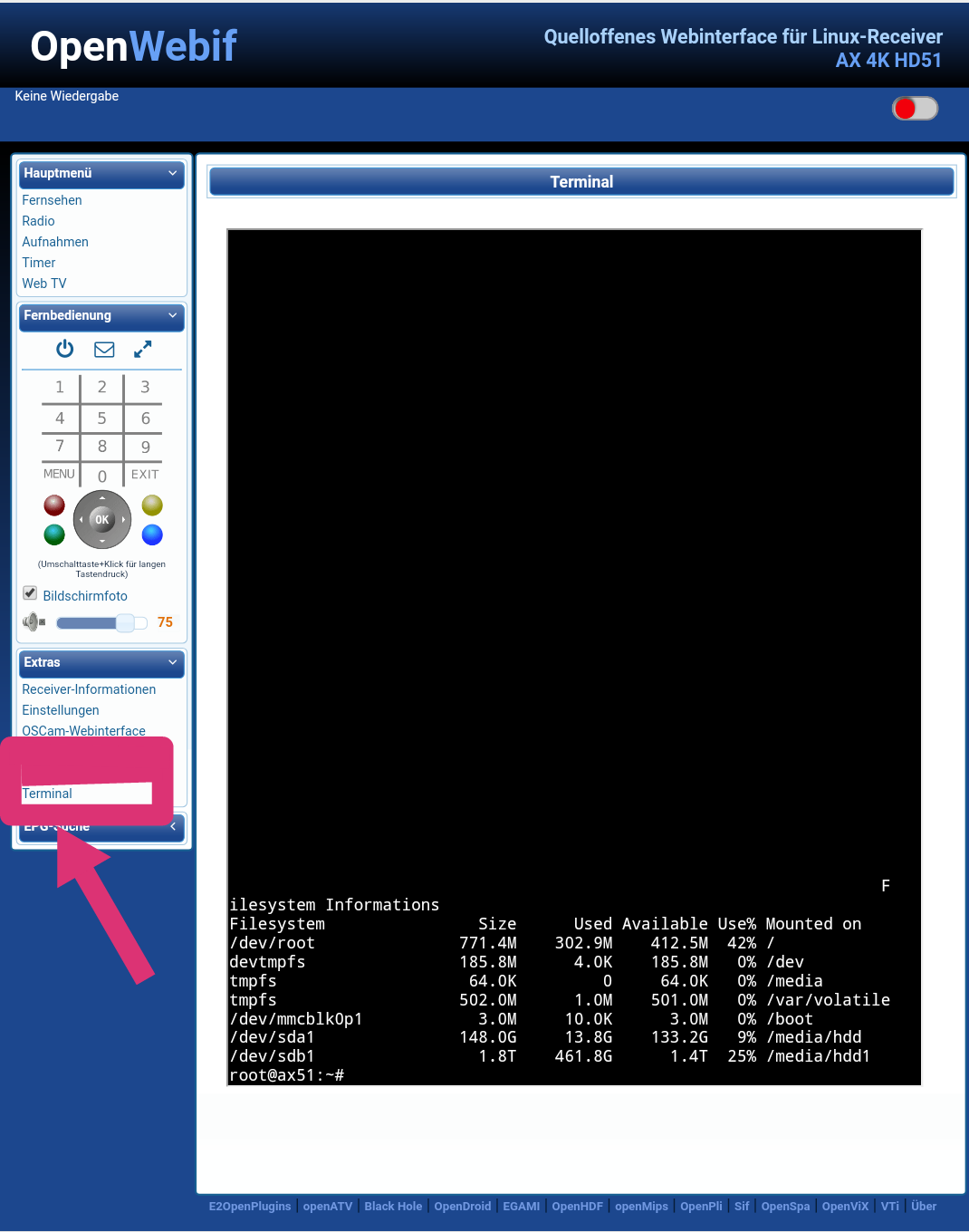Image resolution: width=969 pixels, height=1232 pixels.
Task: Collapse the Fernbedienung section
Action: pyautogui.click(x=172, y=315)
